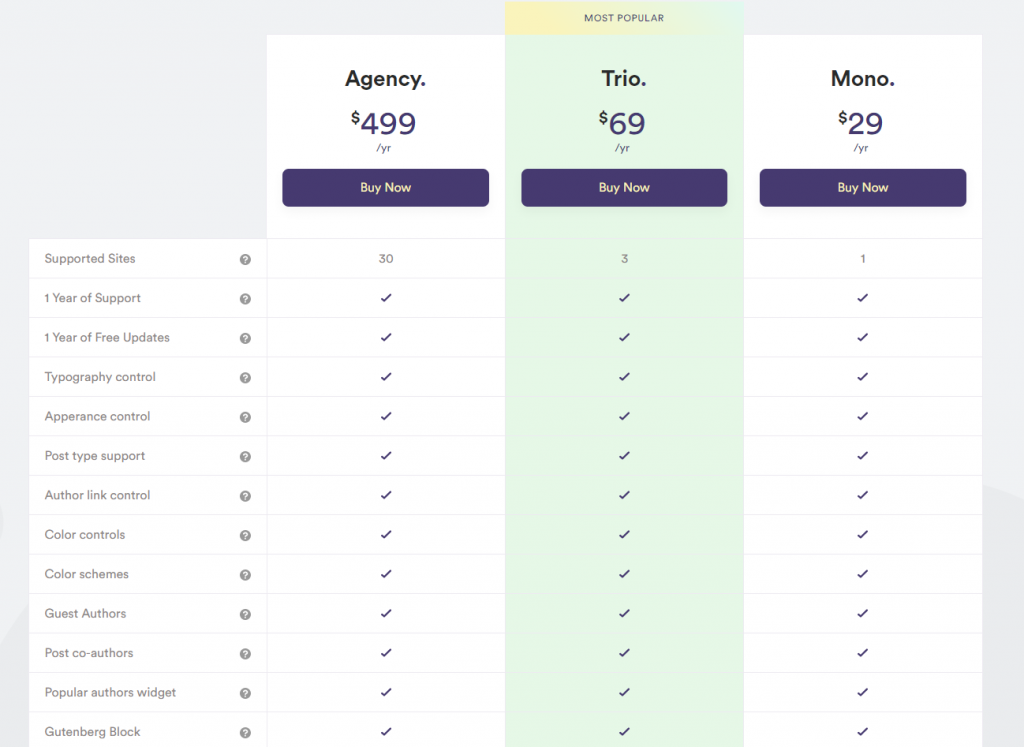Open Popular authors widget help icon
1024x747 pixels.
(245, 693)
